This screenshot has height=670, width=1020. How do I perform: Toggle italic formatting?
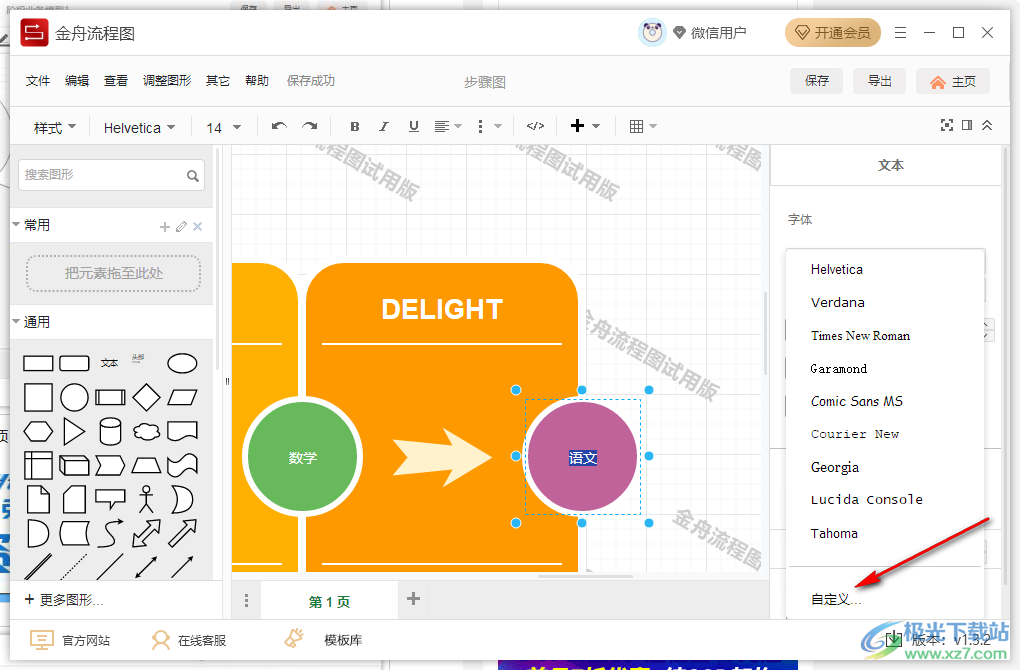click(x=384, y=126)
